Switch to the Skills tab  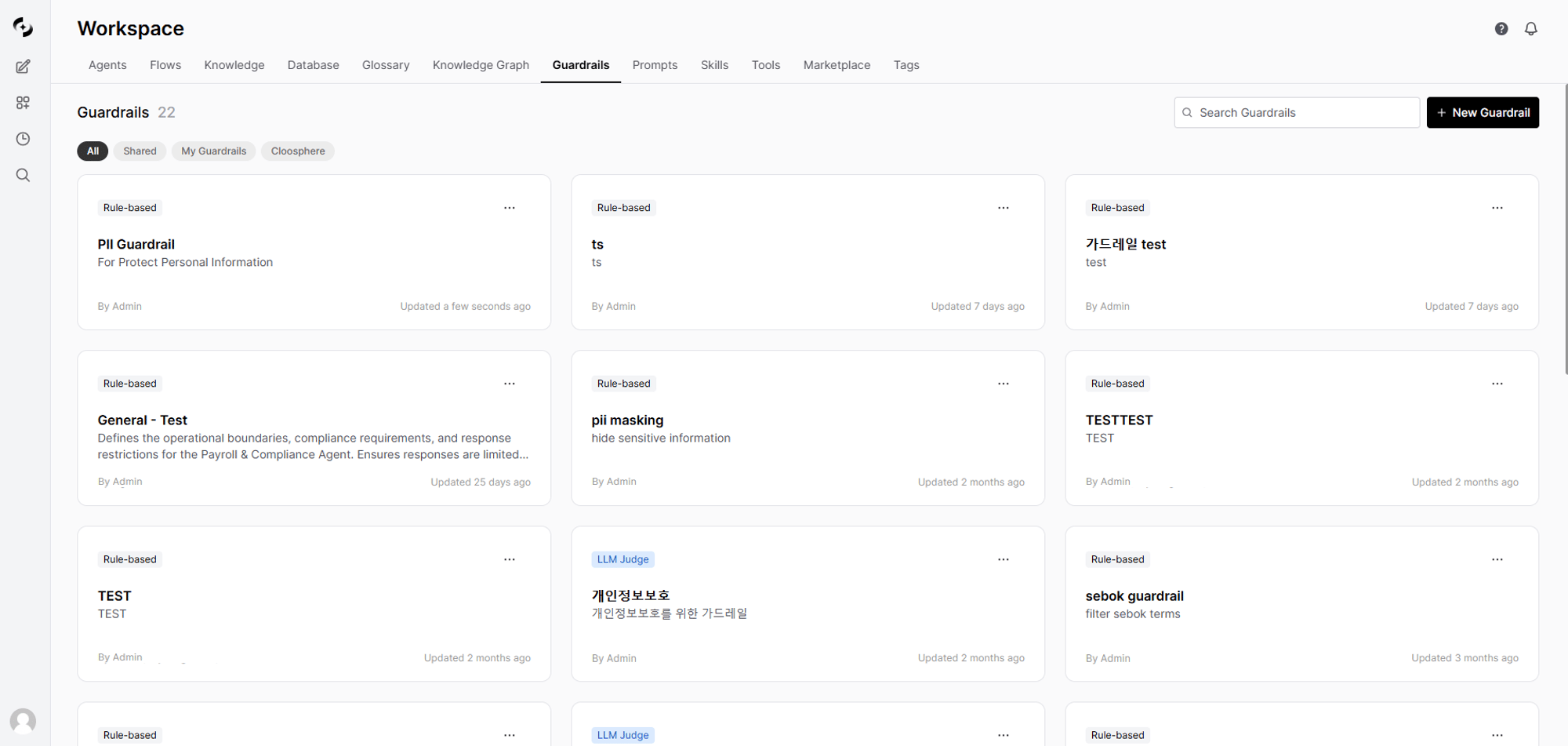point(714,65)
